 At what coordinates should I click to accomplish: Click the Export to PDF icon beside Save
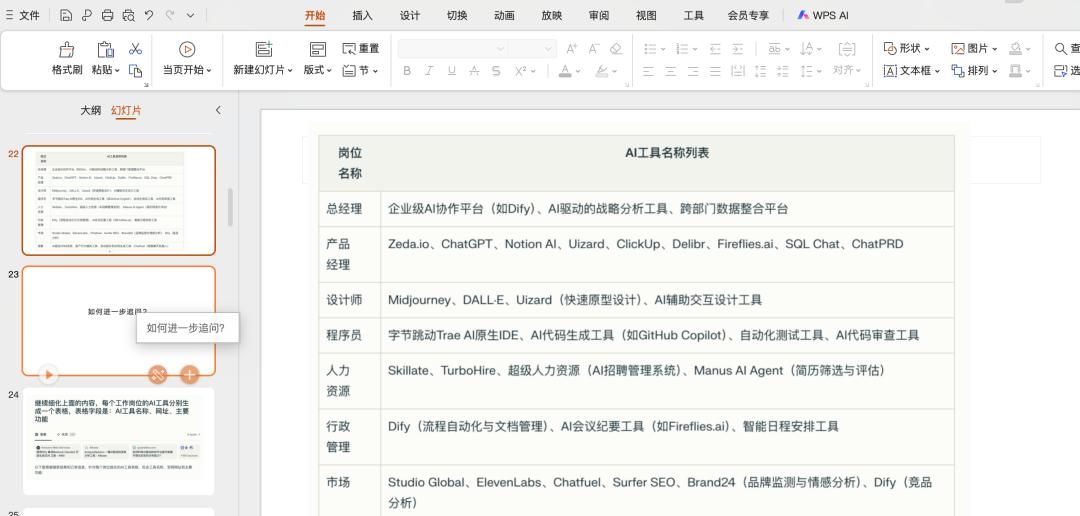click(x=87, y=15)
